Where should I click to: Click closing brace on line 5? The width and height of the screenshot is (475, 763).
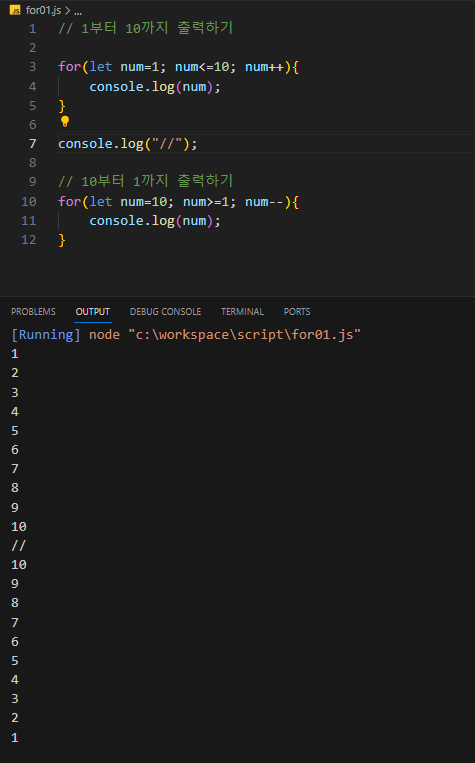(62, 106)
